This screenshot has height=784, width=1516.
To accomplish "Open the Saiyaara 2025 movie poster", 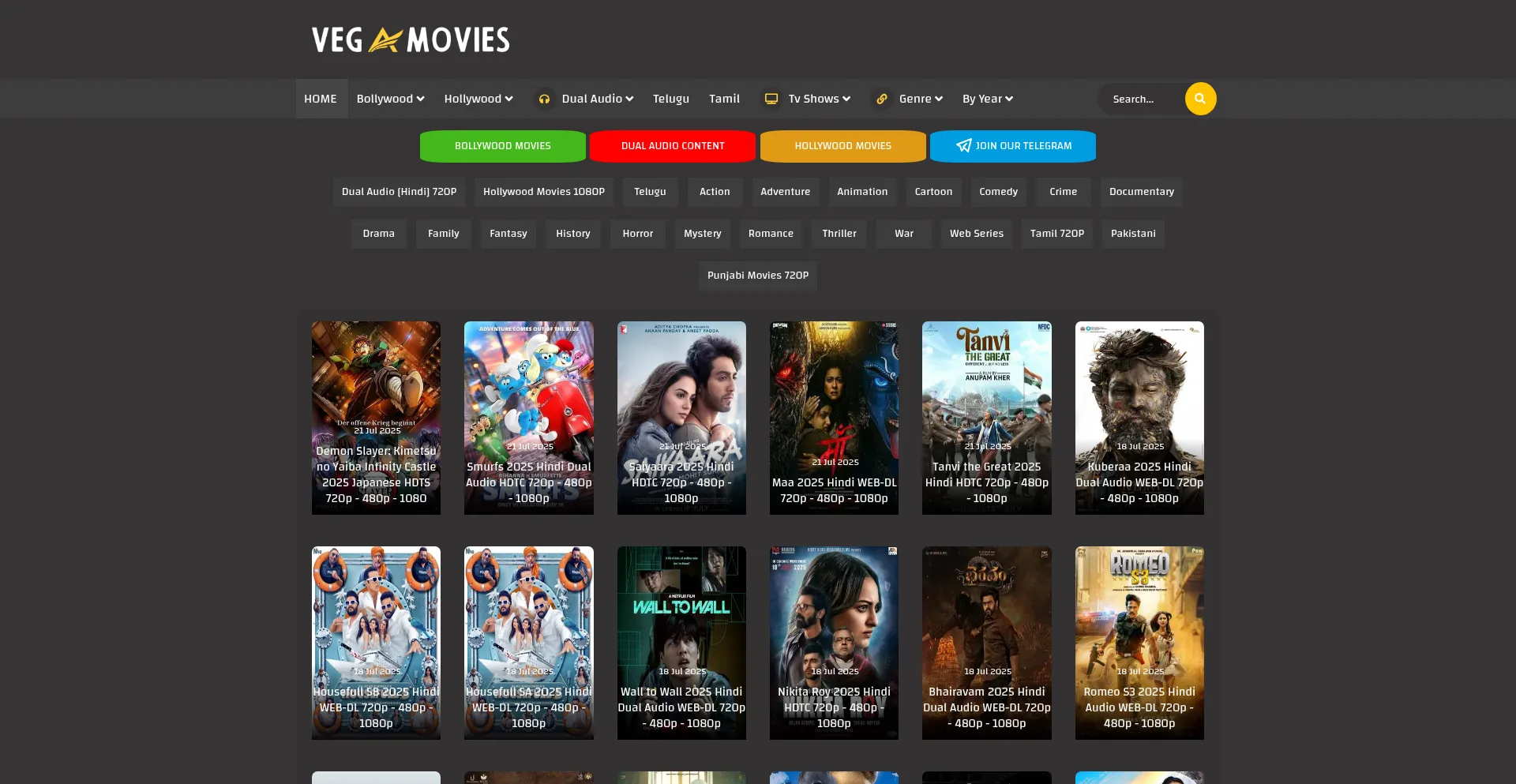I will tap(681, 418).
